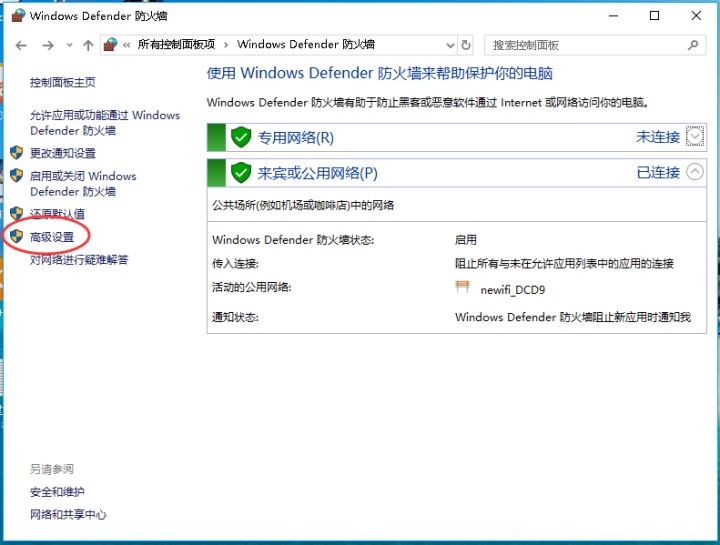Open 高级设置 link
This screenshot has width=720, height=545.
[x=52, y=237]
